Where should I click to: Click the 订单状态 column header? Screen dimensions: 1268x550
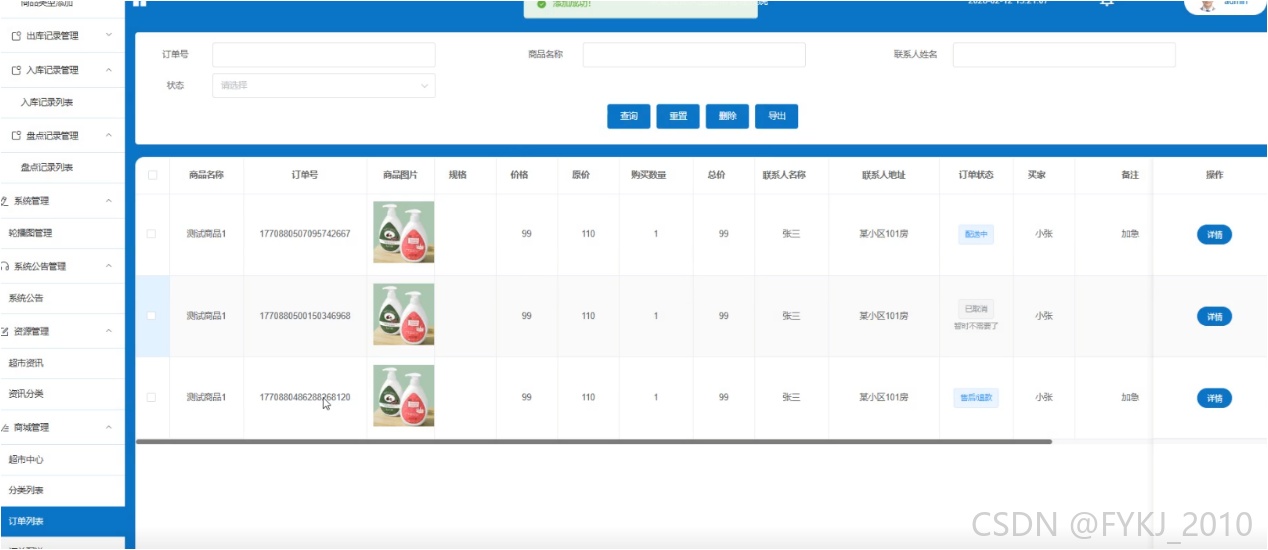[x=976, y=175]
